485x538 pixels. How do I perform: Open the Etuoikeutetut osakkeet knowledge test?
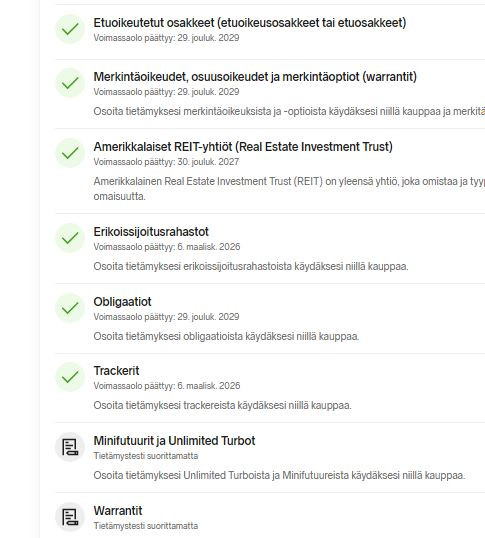coord(250,23)
